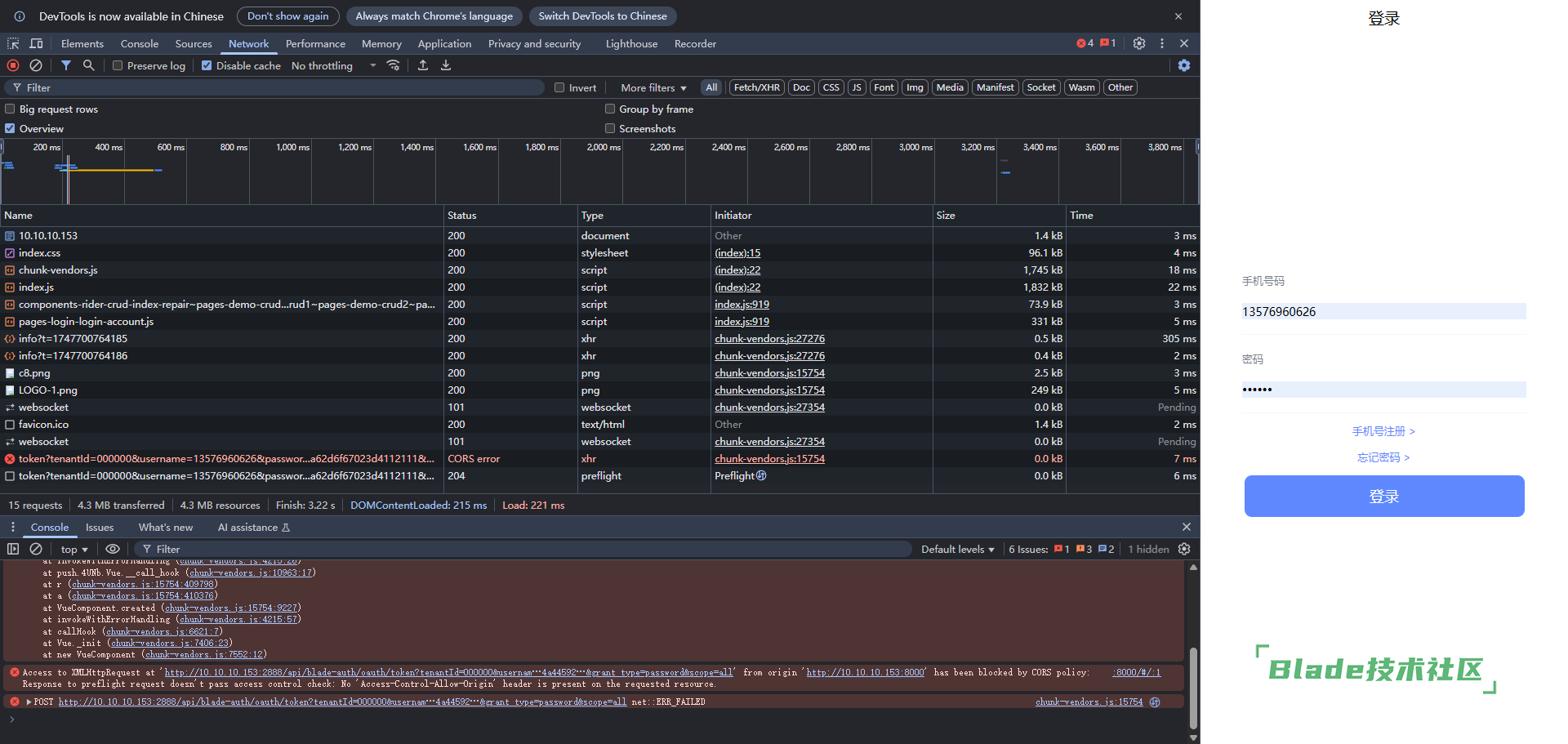Open the No throttling dropdown
Image resolution: width=1568 pixels, height=744 pixels.
[334, 65]
